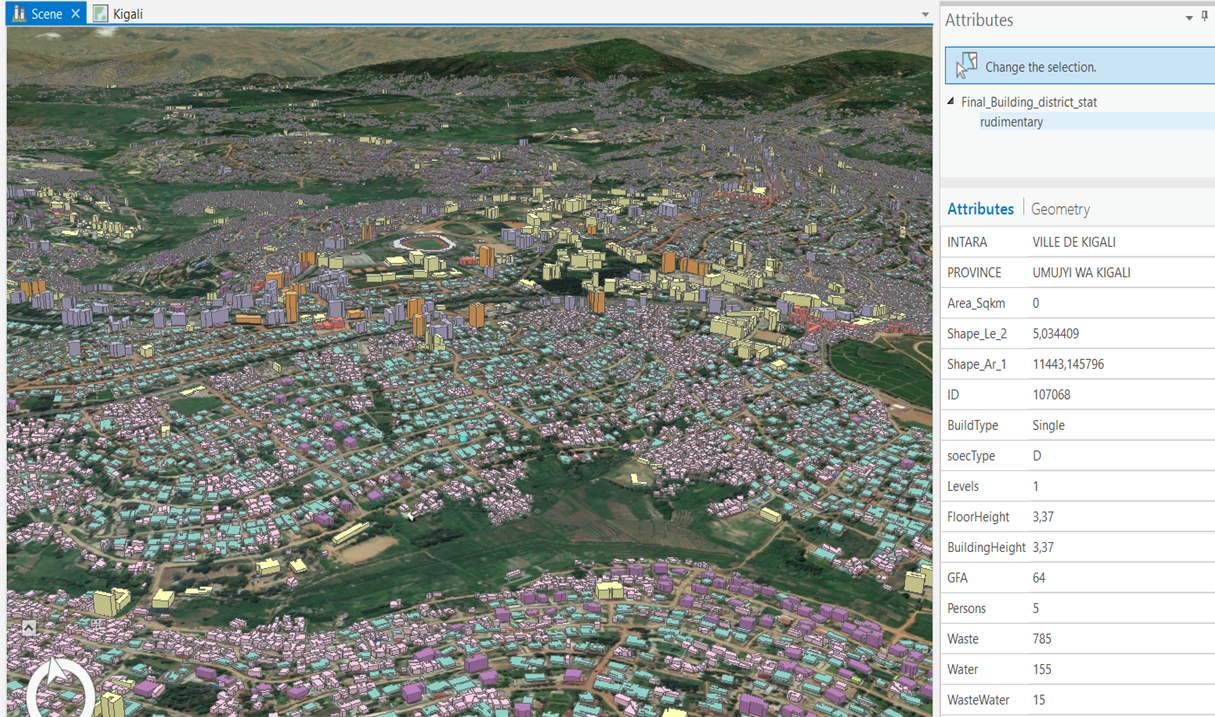The width and height of the screenshot is (1215, 717).
Task: Click the Waste value 785
Action: pos(1042,639)
